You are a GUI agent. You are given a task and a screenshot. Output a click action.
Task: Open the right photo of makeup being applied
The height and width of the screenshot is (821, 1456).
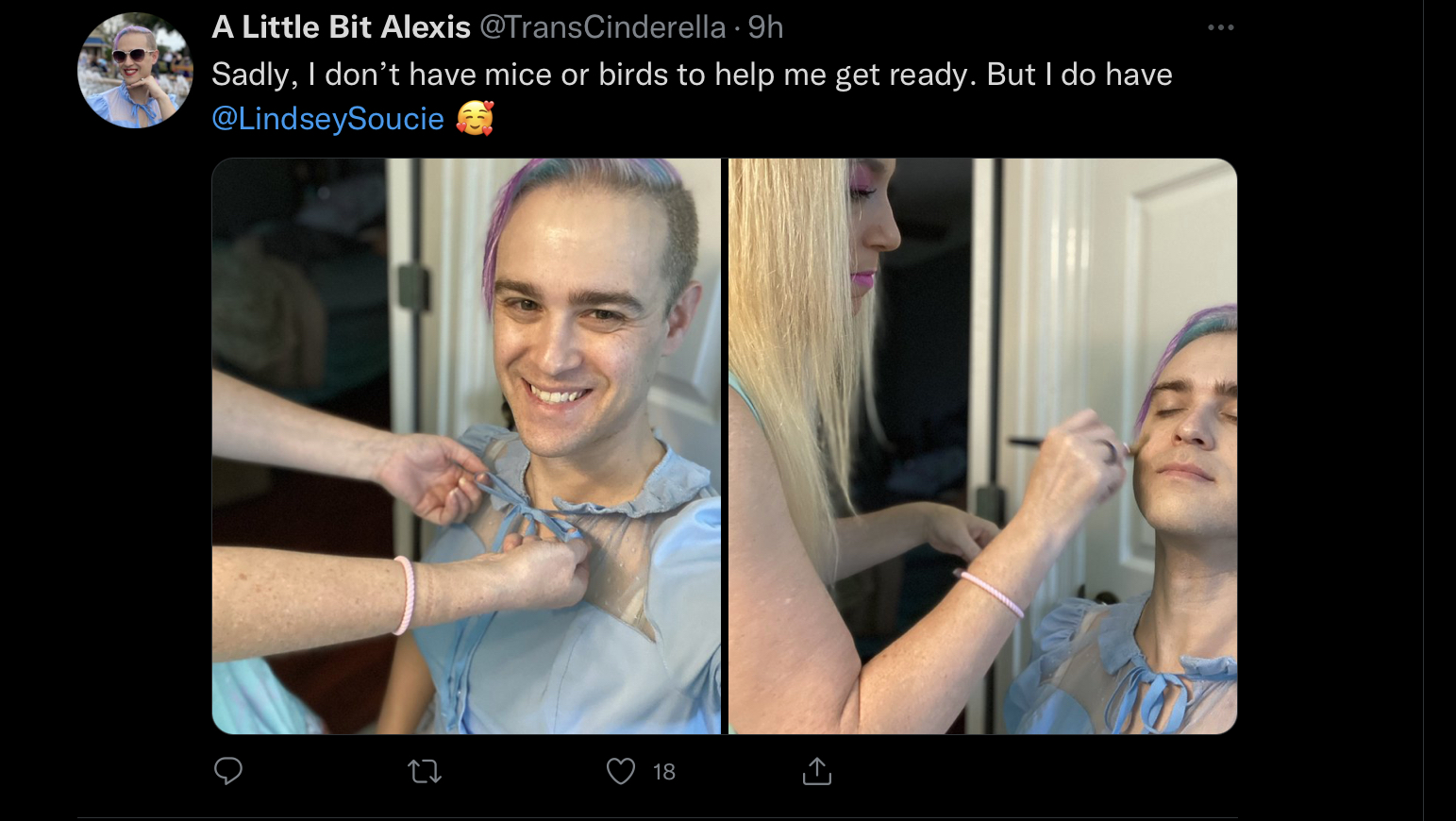(982, 446)
